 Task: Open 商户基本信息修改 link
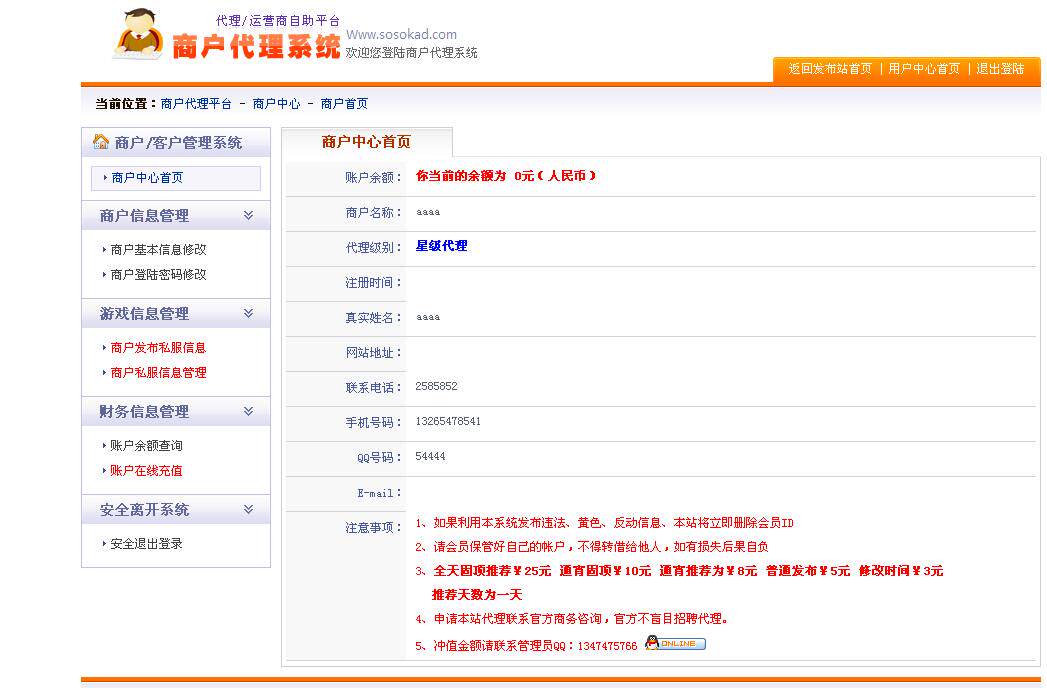tap(158, 250)
